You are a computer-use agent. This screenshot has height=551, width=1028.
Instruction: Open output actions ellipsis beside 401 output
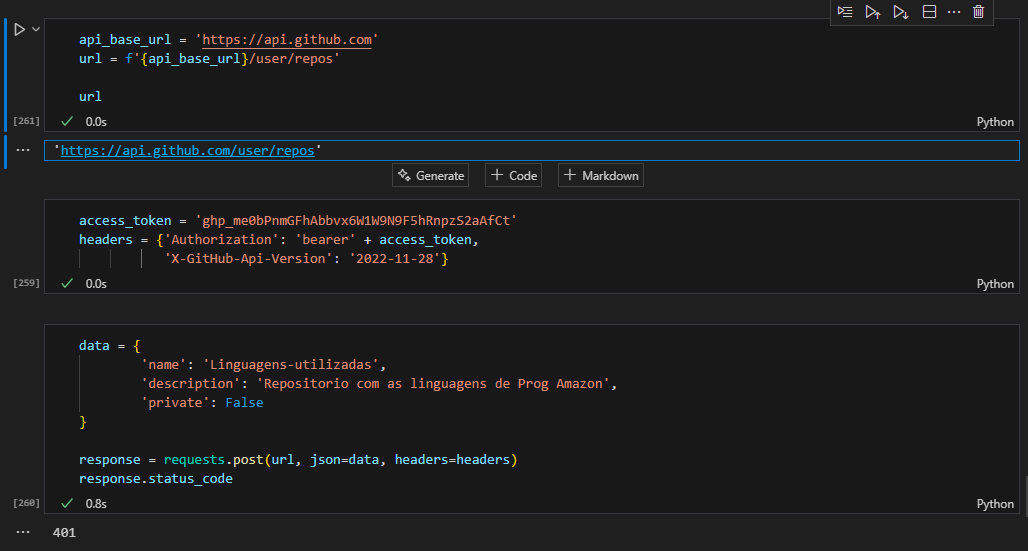[x=23, y=532]
